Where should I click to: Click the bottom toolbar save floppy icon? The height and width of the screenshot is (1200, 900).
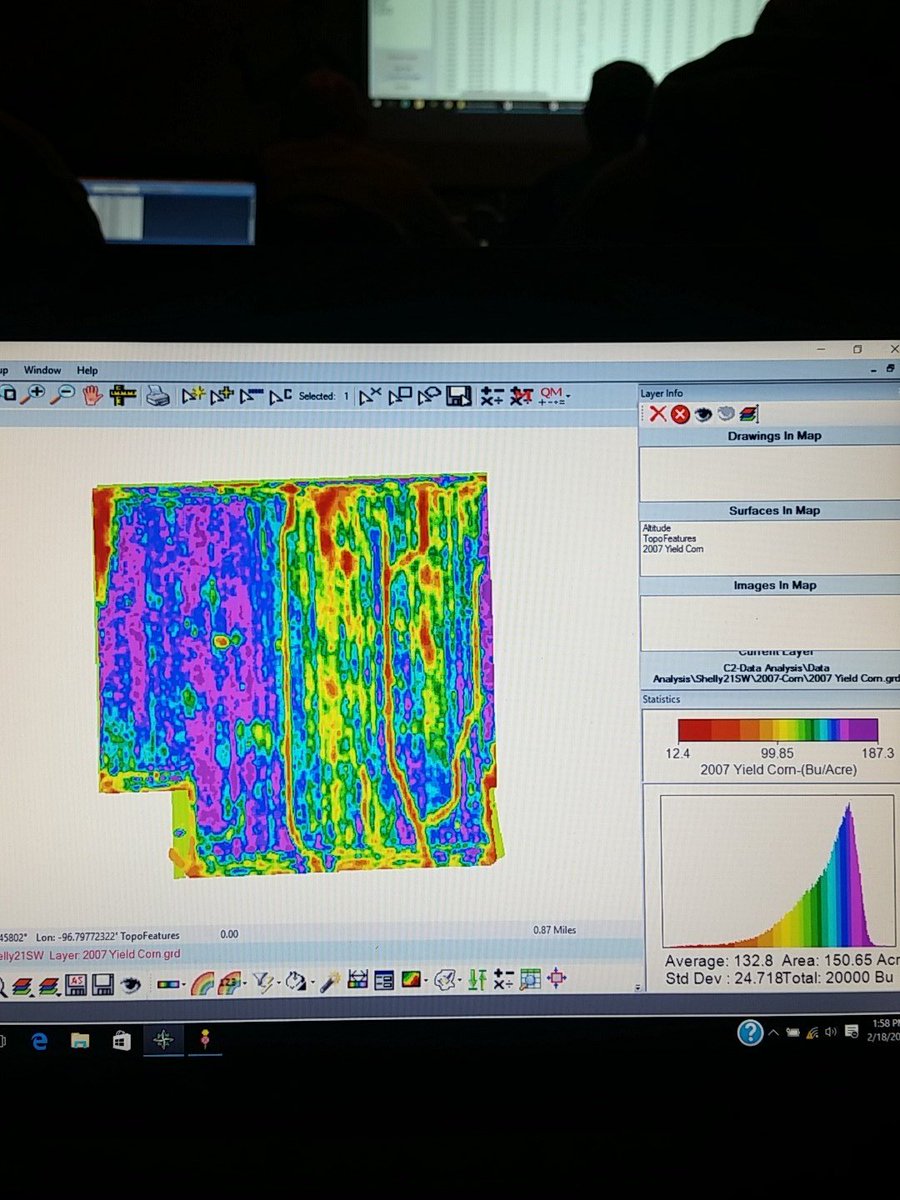coord(102,984)
